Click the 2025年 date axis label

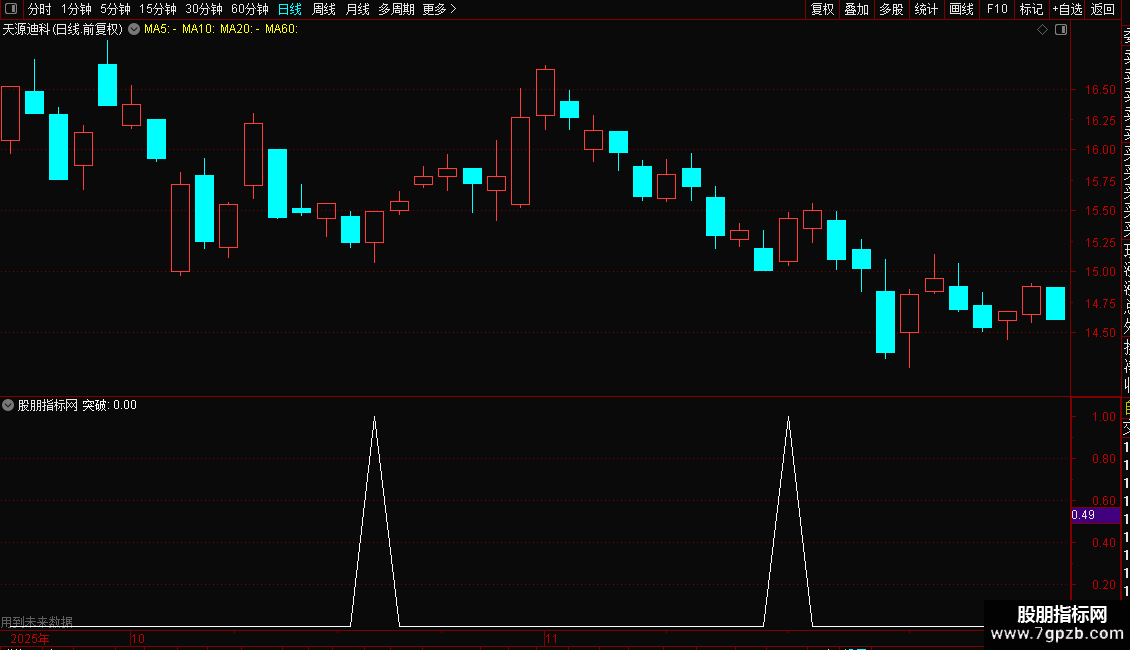click(30, 638)
